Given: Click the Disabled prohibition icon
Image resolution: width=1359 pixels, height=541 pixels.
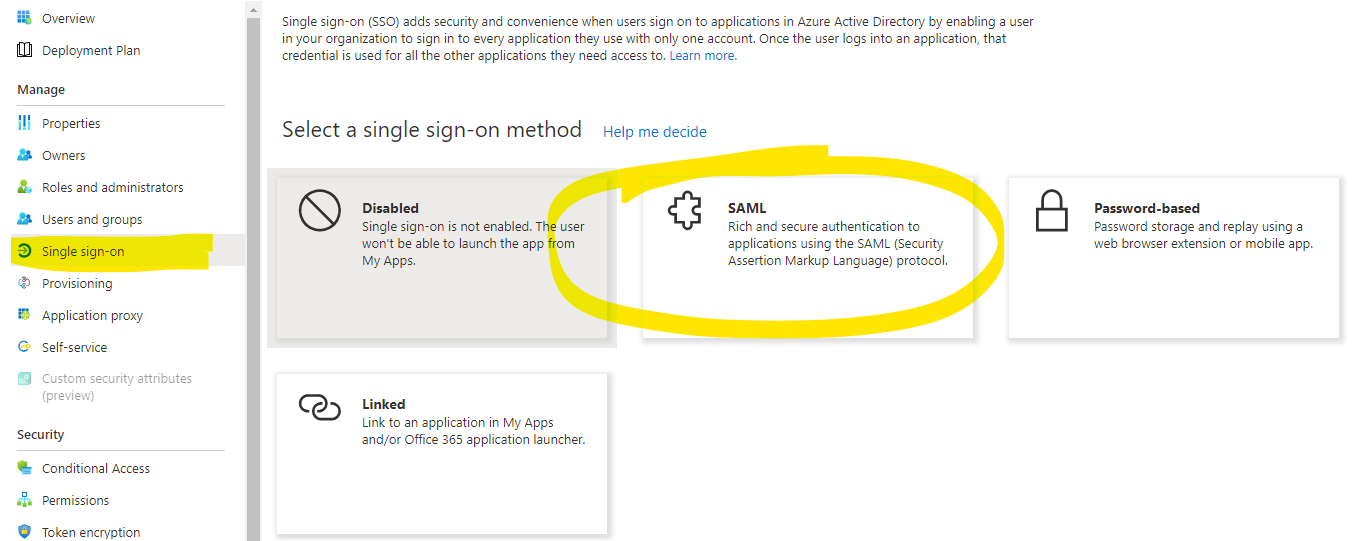Looking at the screenshot, I should click(320, 211).
